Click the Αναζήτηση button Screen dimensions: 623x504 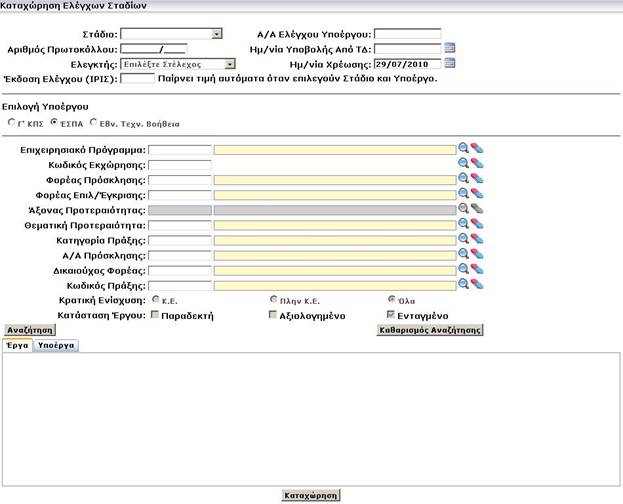click(x=30, y=329)
